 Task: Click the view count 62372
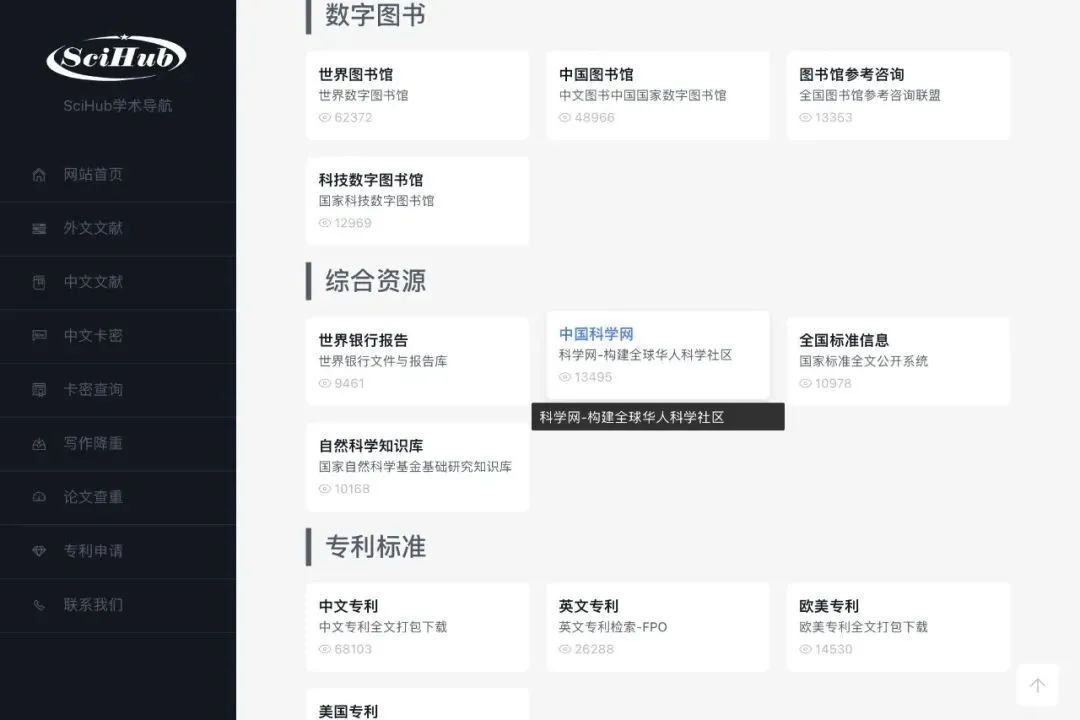click(x=353, y=118)
